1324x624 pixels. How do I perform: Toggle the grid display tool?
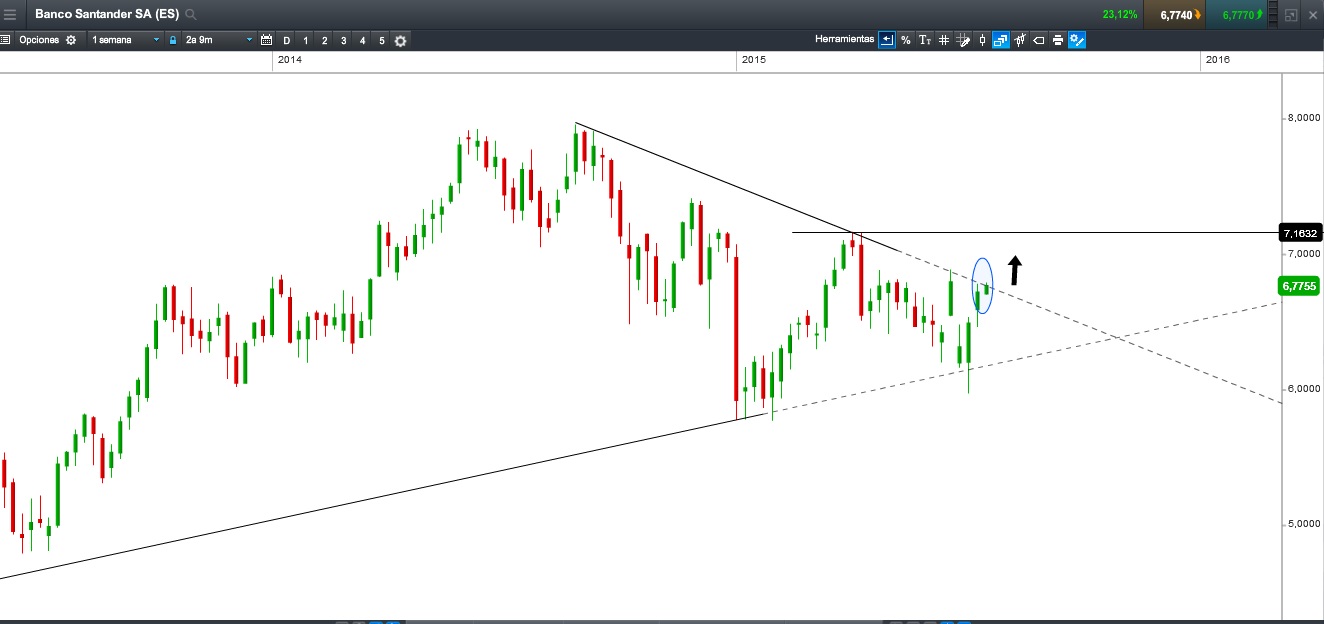tap(944, 40)
